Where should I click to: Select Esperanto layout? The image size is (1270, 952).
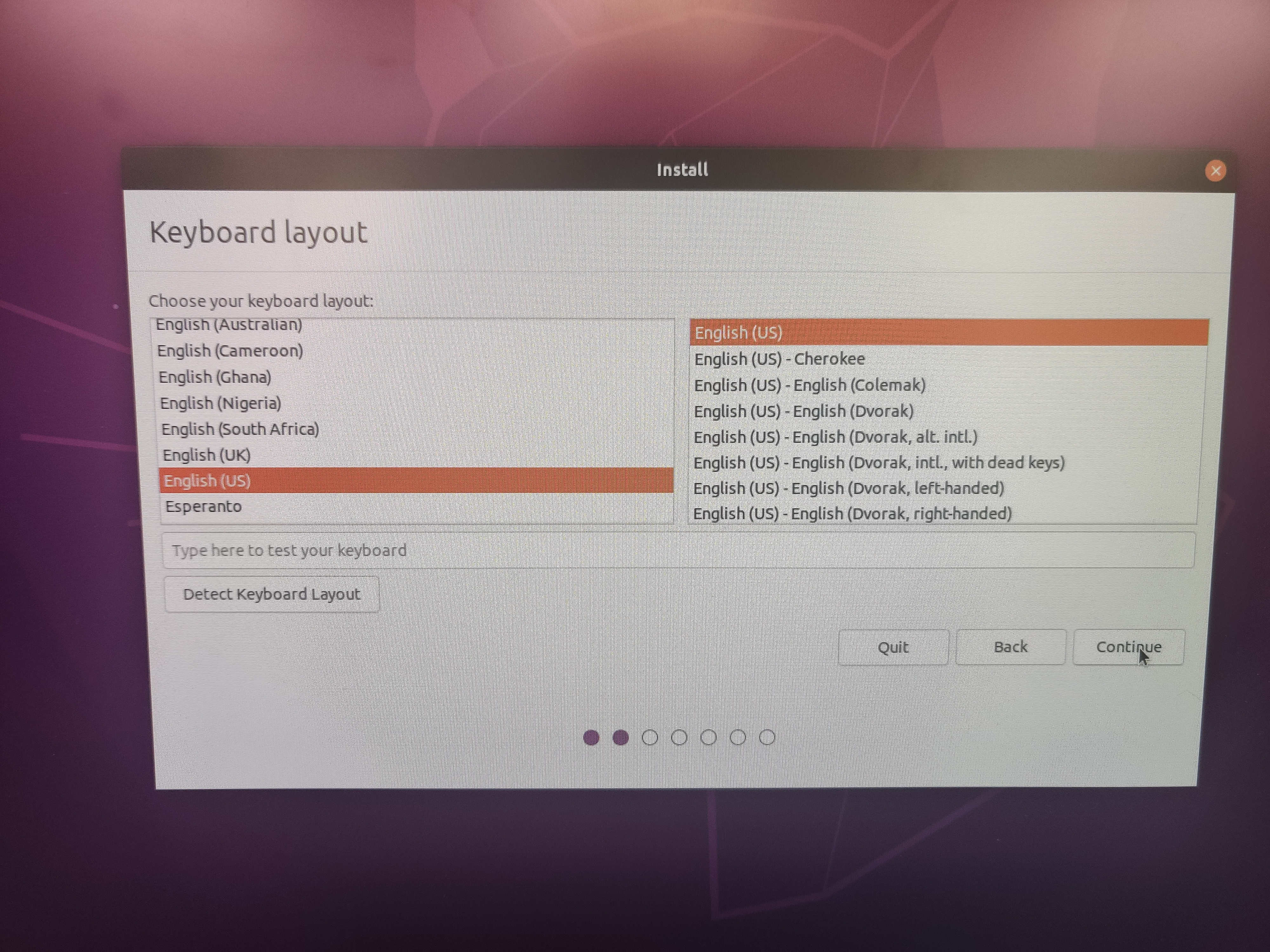(x=418, y=506)
